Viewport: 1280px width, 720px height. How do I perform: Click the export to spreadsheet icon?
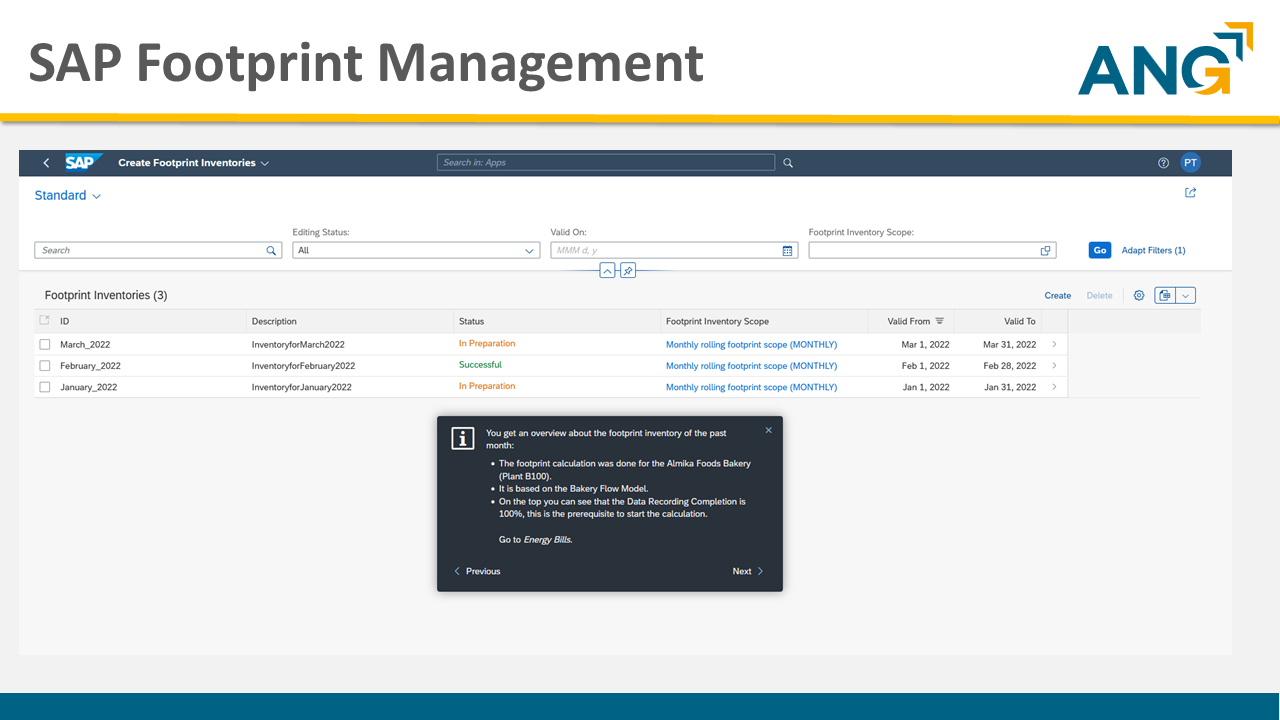click(1165, 295)
